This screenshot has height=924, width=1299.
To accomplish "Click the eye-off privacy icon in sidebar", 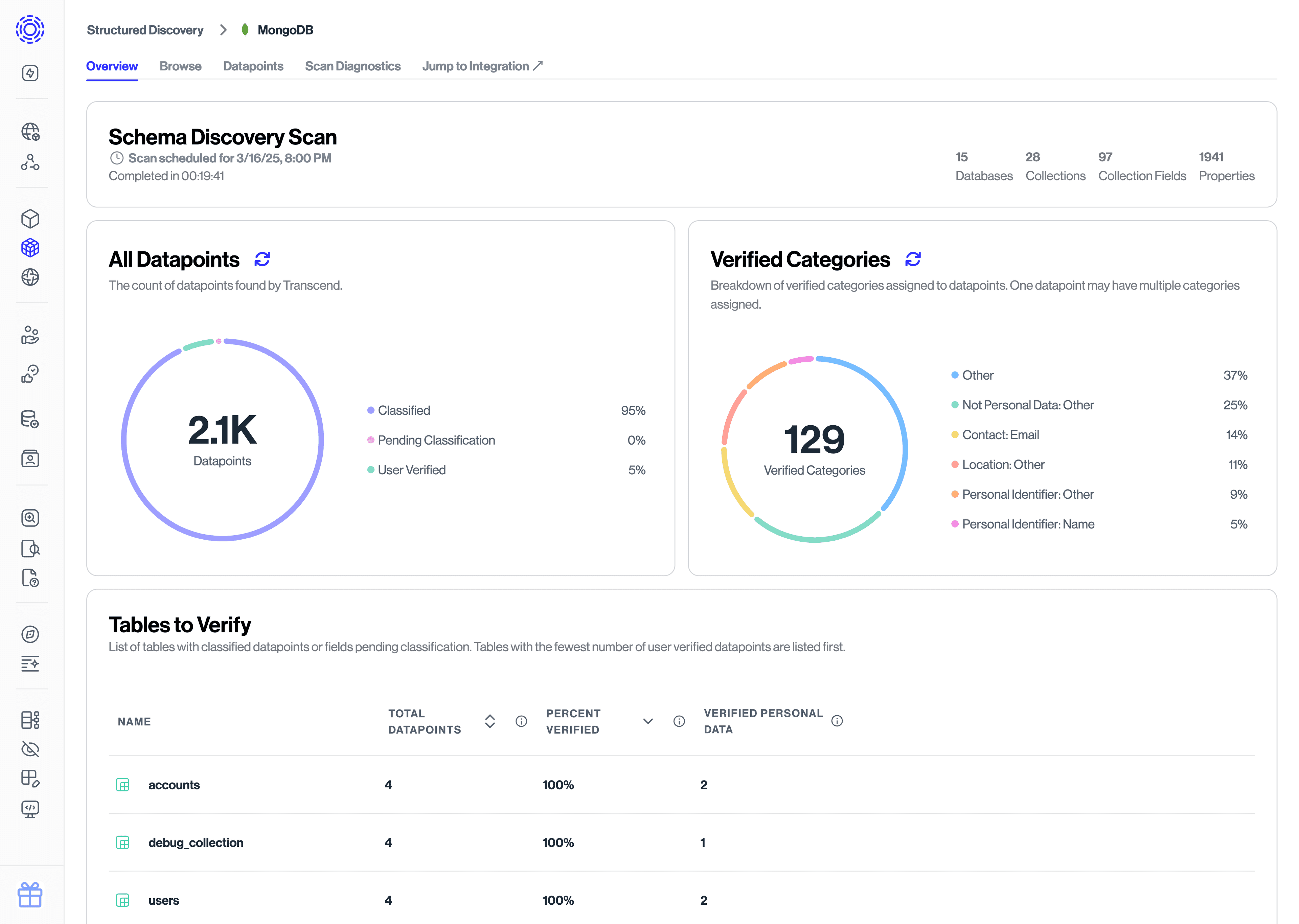I will [31, 749].
